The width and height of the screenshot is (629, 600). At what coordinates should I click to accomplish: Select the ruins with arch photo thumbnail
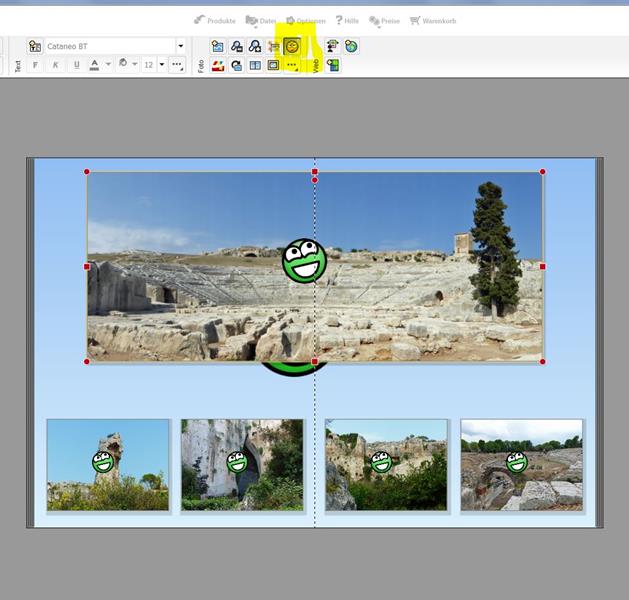pos(522,465)
